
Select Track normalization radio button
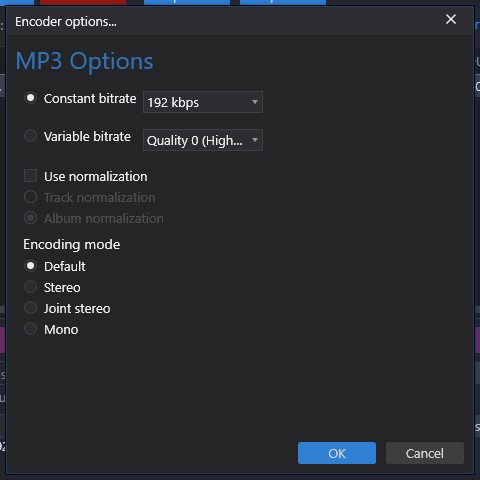30,197
